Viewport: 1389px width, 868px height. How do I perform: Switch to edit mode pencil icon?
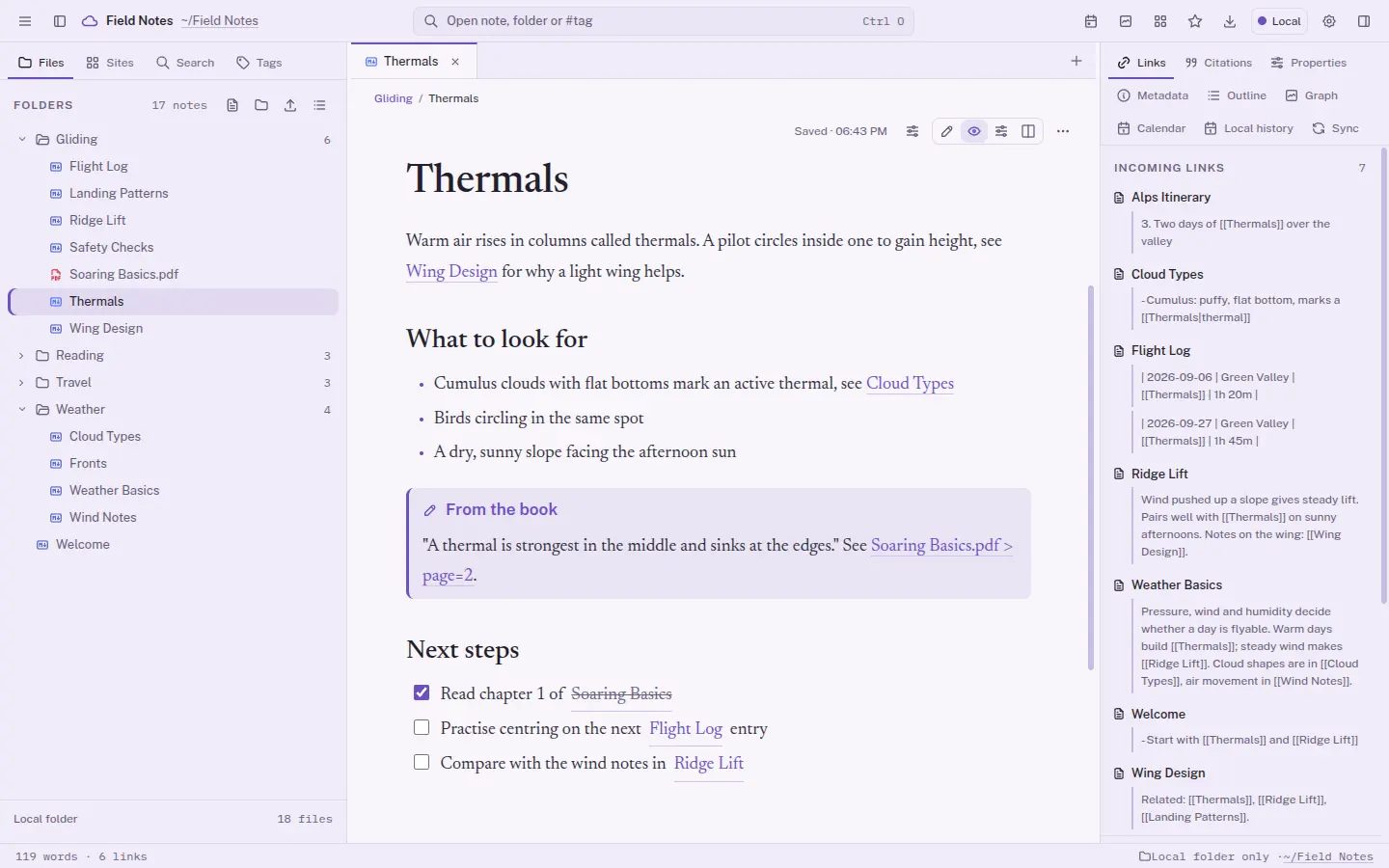tap(947, 131)
